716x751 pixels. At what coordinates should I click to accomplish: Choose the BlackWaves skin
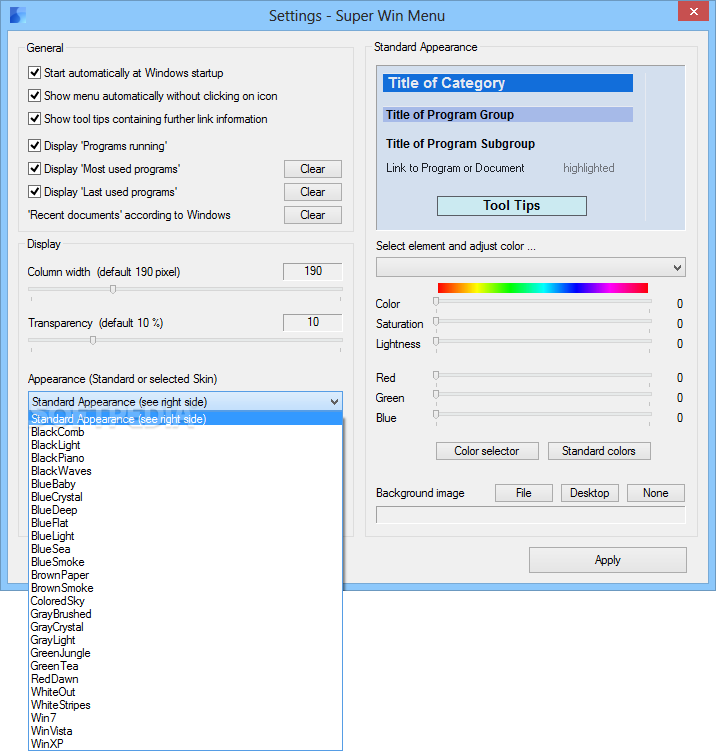point(186,471)
